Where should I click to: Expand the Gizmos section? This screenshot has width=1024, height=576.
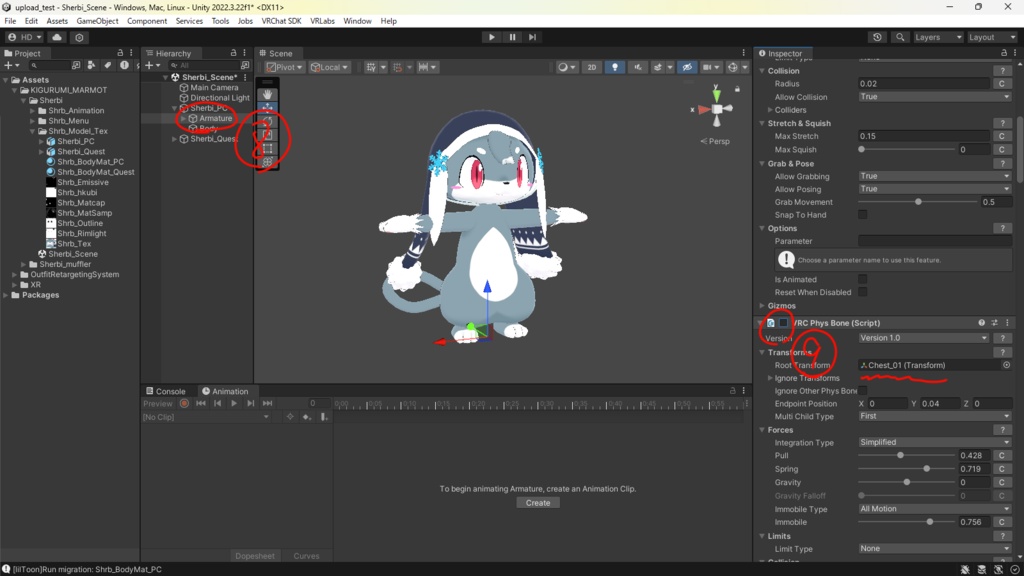pos(762,306)
